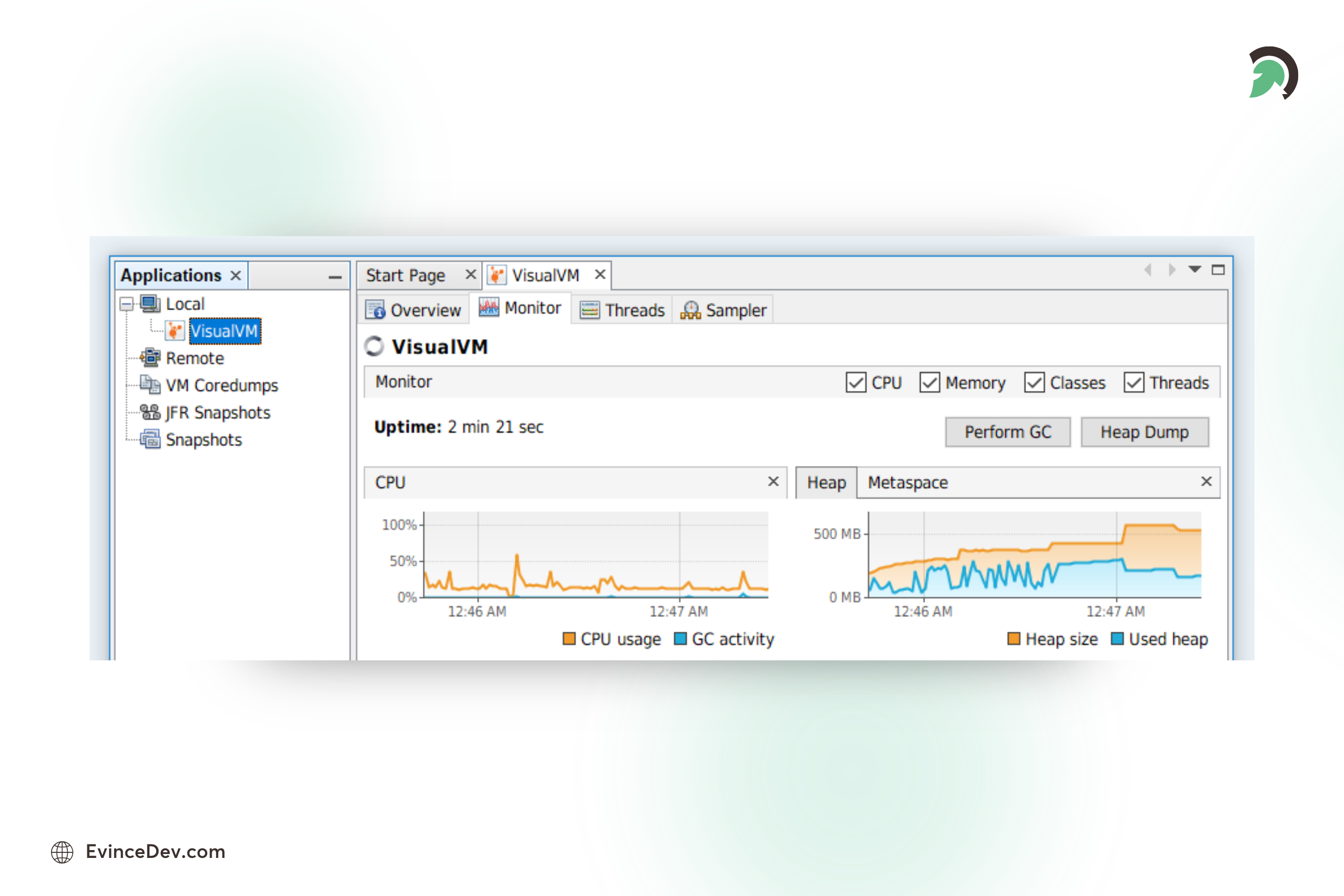Image resolution: width=1344 pixels, height=896 pixels.
Task: Click the Overview tab icon
Action: [375, 310]
